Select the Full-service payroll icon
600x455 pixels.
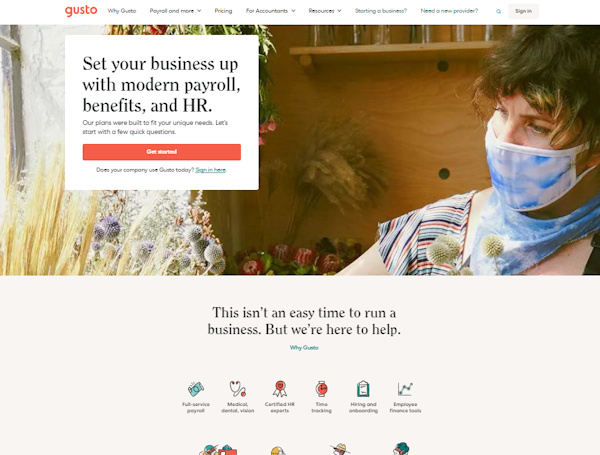pyautogui.click(x=196, y=389)
